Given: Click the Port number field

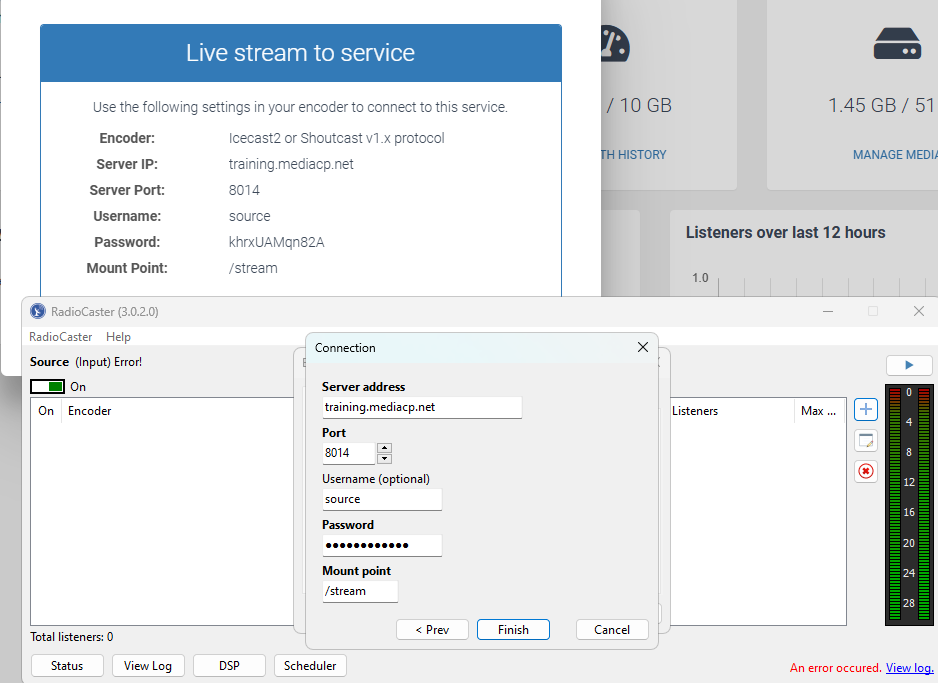Looking at the screenshot, I should click(349, 453).
